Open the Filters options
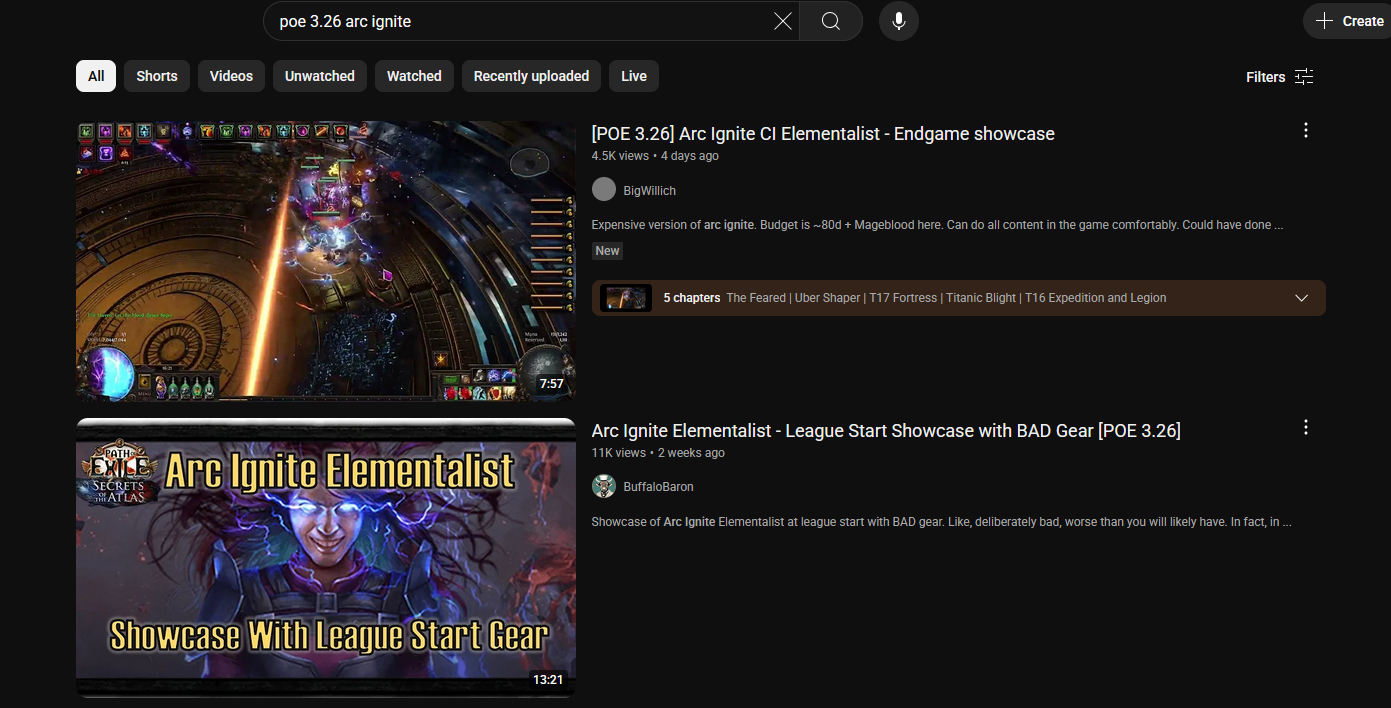Image resolution: width=1391 pixels, height=708 pixels. [1280, 77]
